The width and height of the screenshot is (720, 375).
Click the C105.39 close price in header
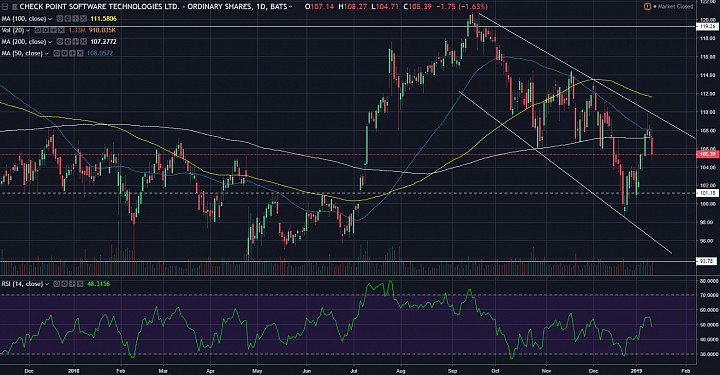pos(419,6)
